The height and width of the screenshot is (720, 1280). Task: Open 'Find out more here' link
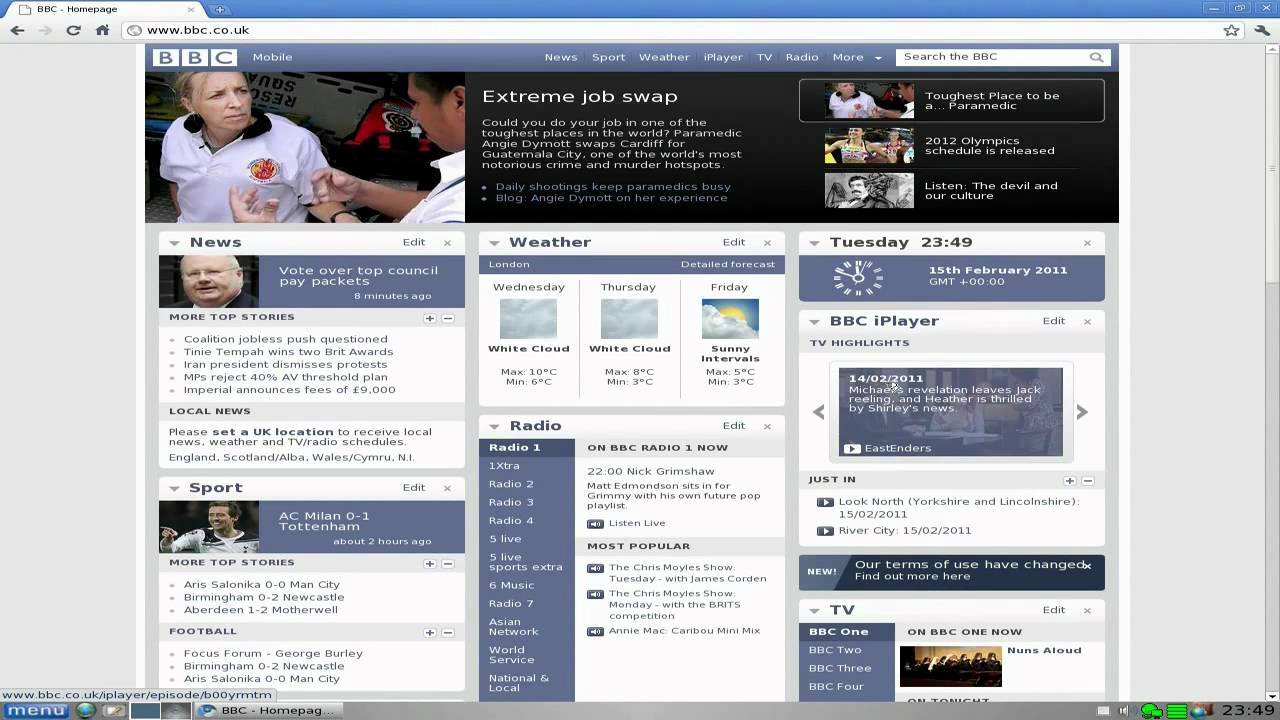coord(912,576)
